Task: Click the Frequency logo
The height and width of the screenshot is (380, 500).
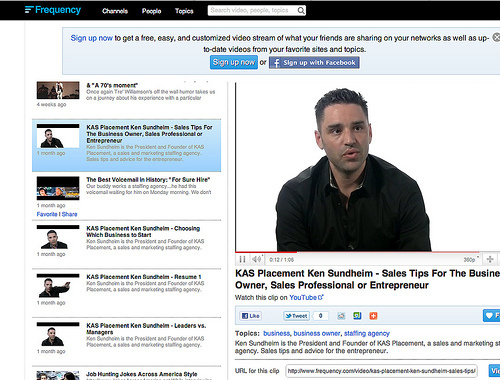Action: coord(53,10)
